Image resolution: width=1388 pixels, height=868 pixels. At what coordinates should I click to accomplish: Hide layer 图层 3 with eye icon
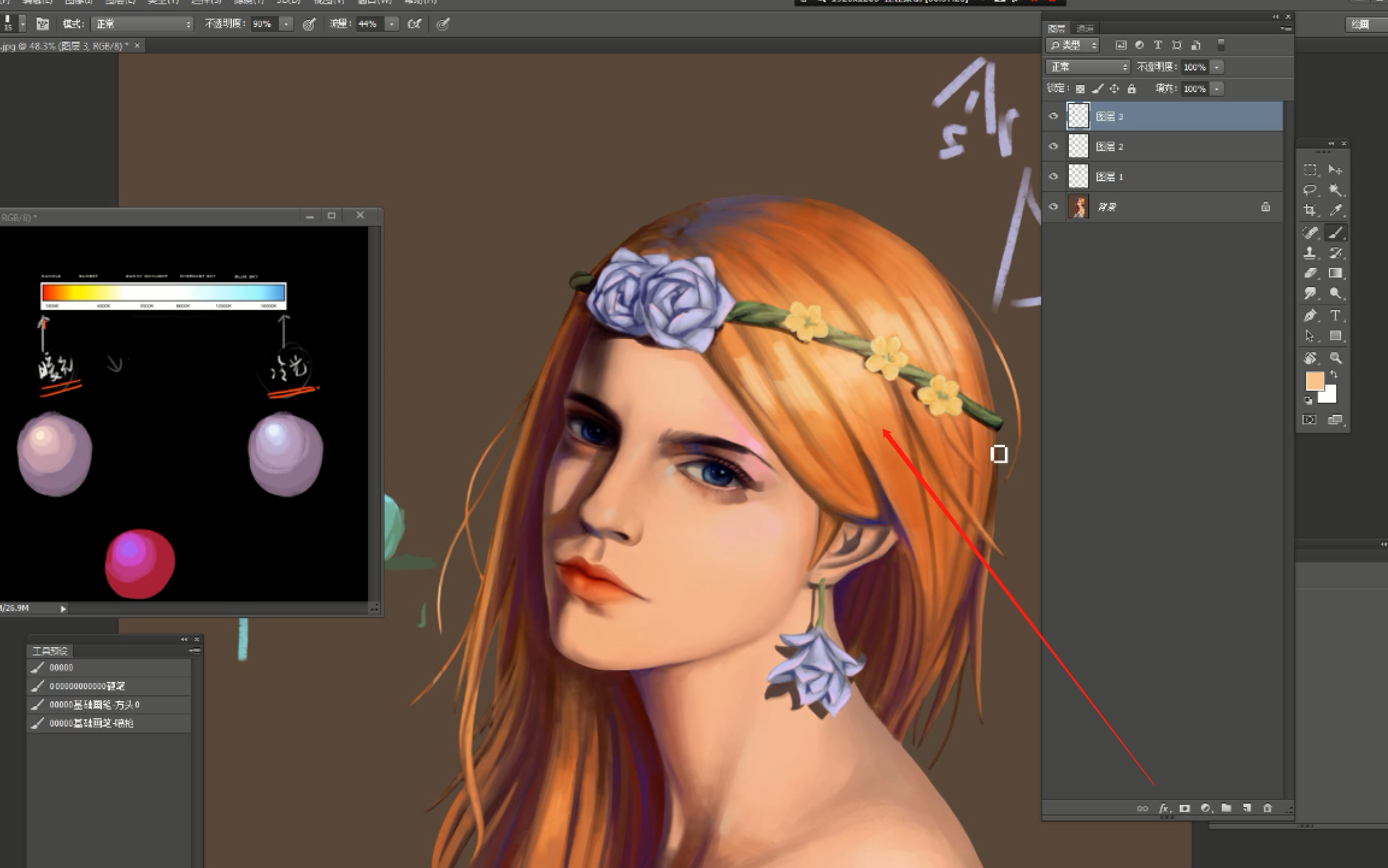coord(1053,116)
